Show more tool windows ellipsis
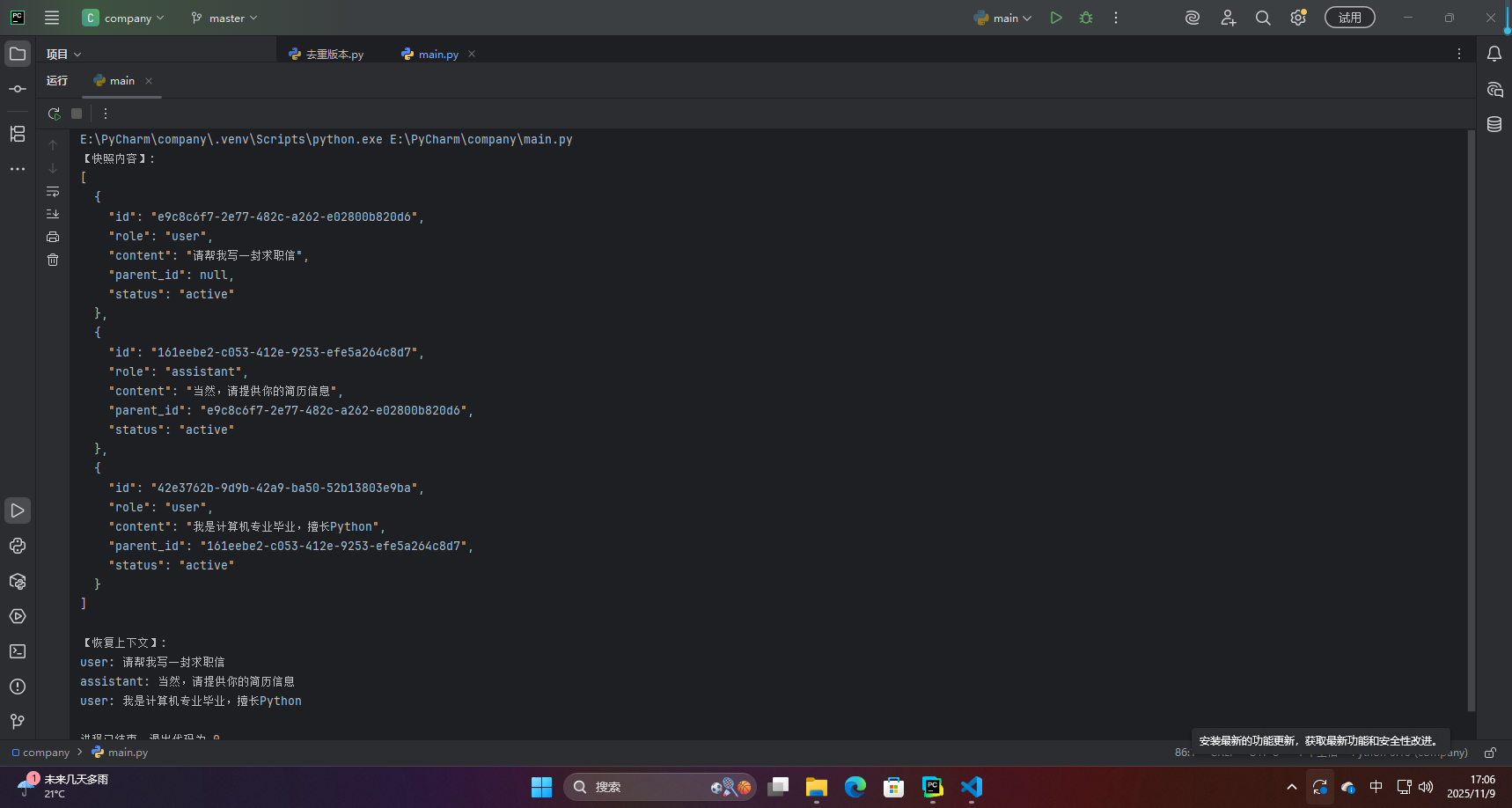Screen dimensions: 1512x808 pyautogui.click(x=18, y=169)
